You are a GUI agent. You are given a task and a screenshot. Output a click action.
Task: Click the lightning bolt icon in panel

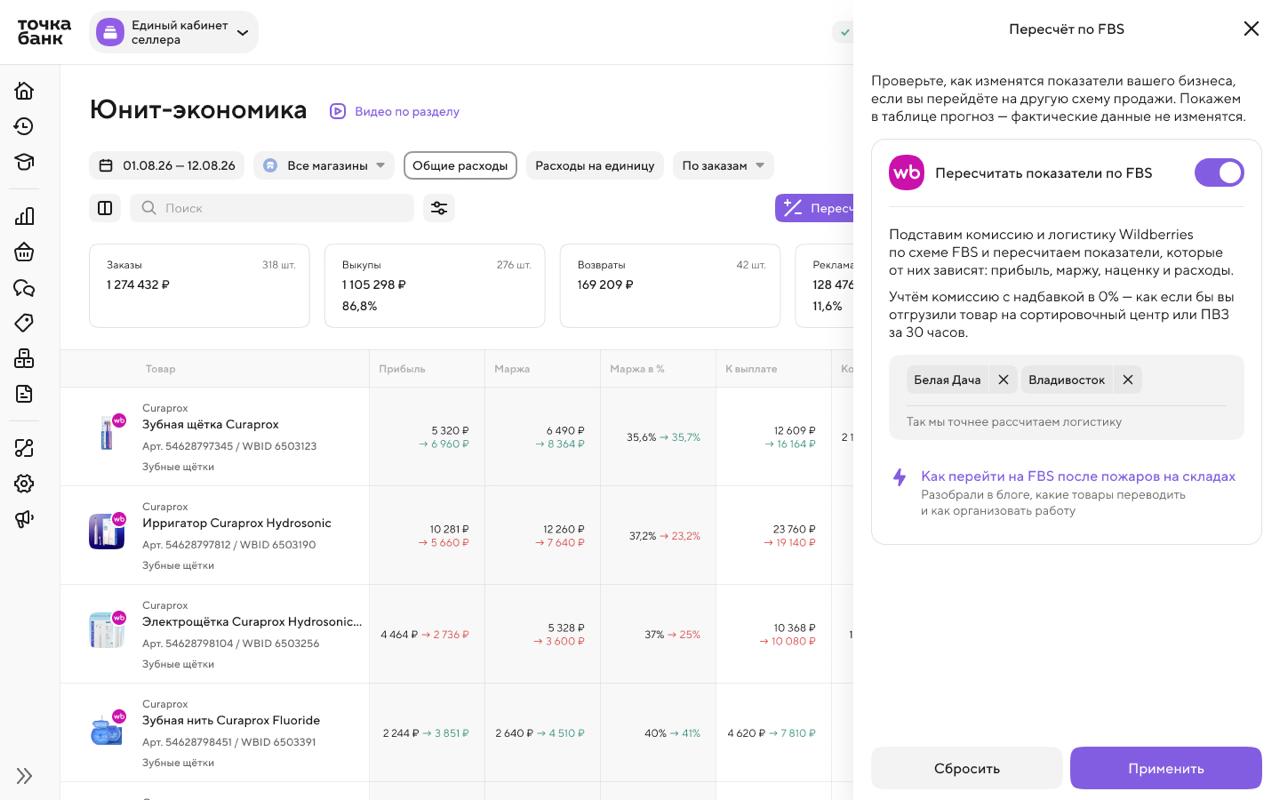[899, 477]
